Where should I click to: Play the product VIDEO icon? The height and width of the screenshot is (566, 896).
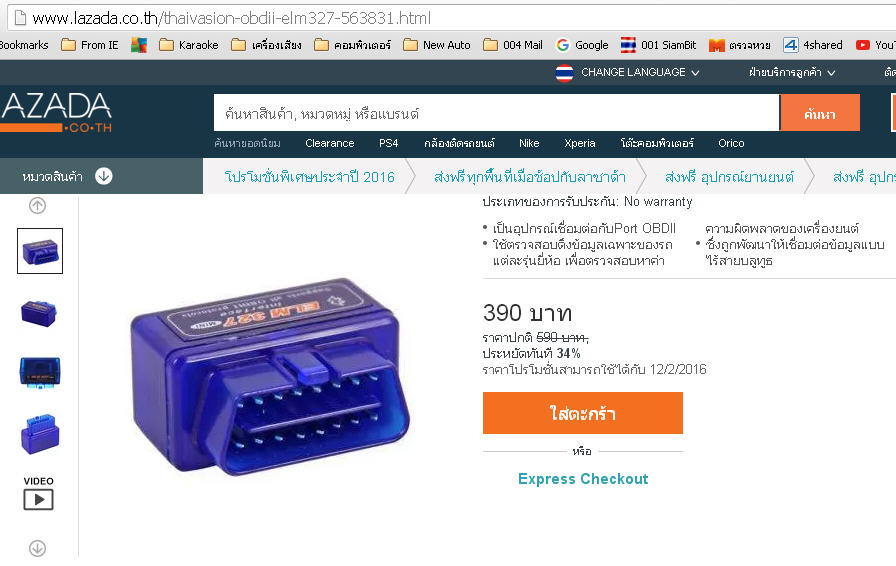[38, 499]
